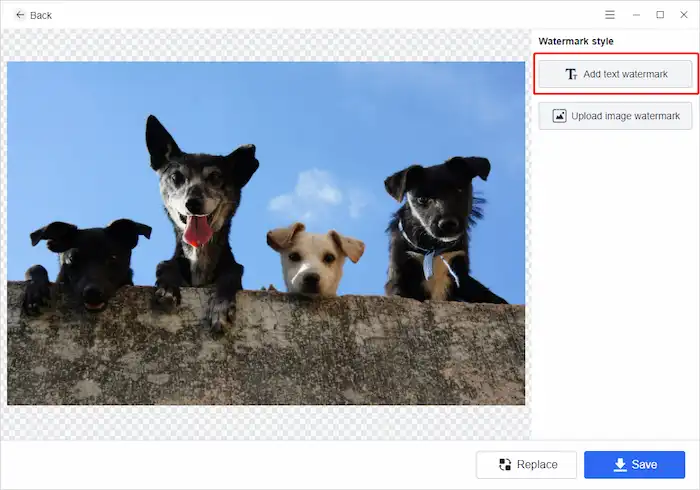Screen dimensions: 700x490
Task: Select the dogs photo preview
Action: coord(266,233)
